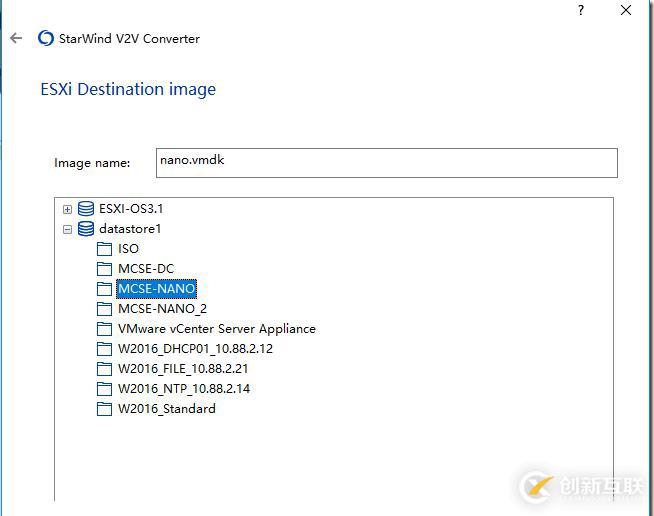Click the W2016_FILE_10.88.2.21 folder icon
The width and height of the screenshot is (654, 516).
[104, 369]
